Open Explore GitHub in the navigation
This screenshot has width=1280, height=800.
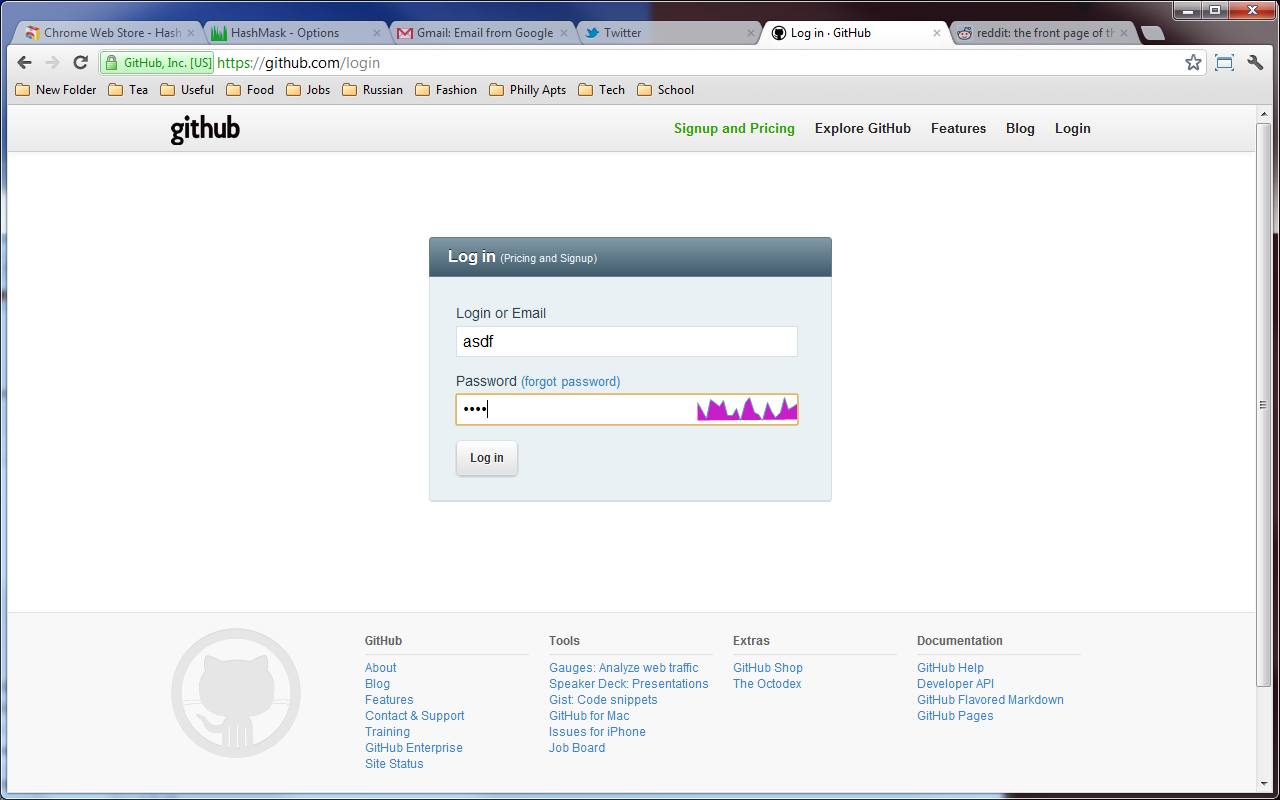(x=863, y=129)
